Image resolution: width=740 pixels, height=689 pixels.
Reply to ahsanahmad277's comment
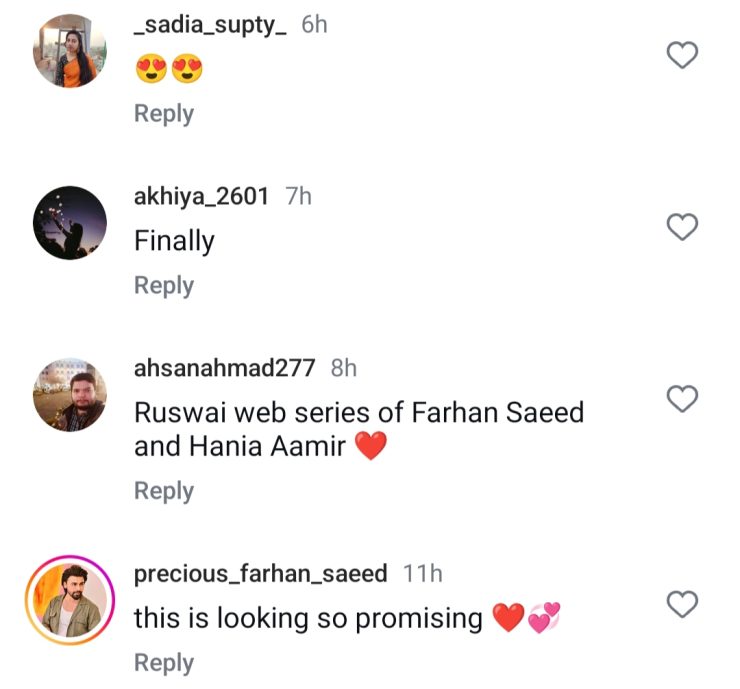point(164,491)
